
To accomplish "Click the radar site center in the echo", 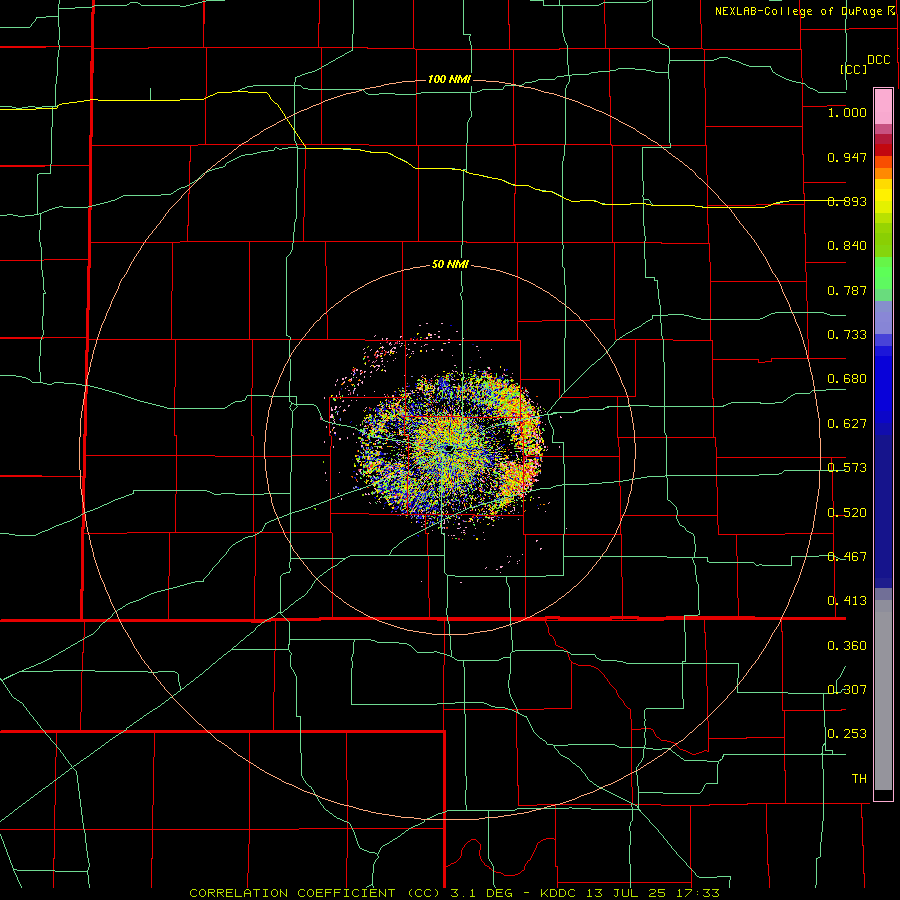I will [x=449, y=447].
